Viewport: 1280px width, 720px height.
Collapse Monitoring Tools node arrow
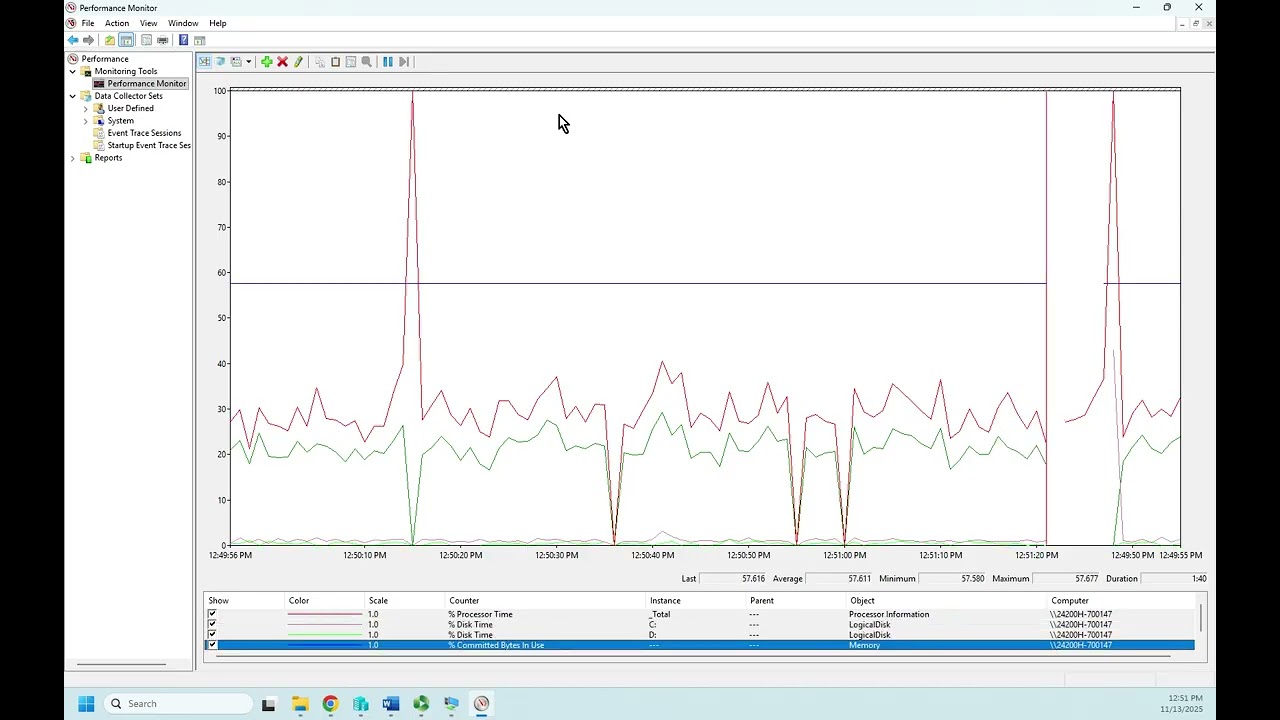tap(72, 71)
